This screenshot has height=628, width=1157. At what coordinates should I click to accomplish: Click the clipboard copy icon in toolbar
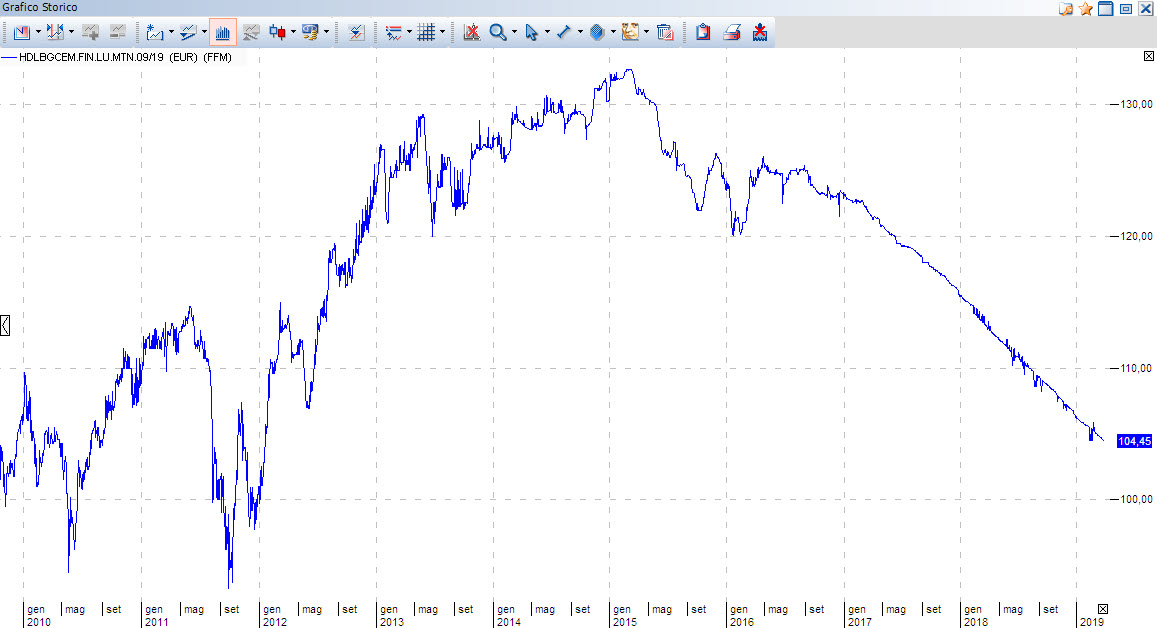(703, 33)
